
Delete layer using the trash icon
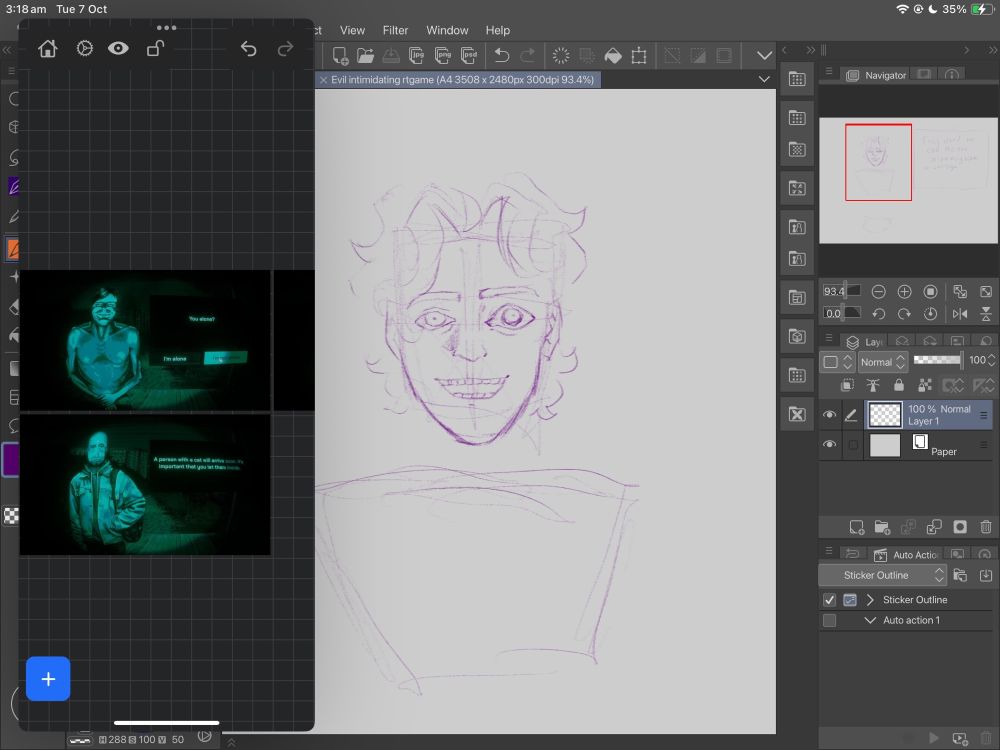point(986,527)
